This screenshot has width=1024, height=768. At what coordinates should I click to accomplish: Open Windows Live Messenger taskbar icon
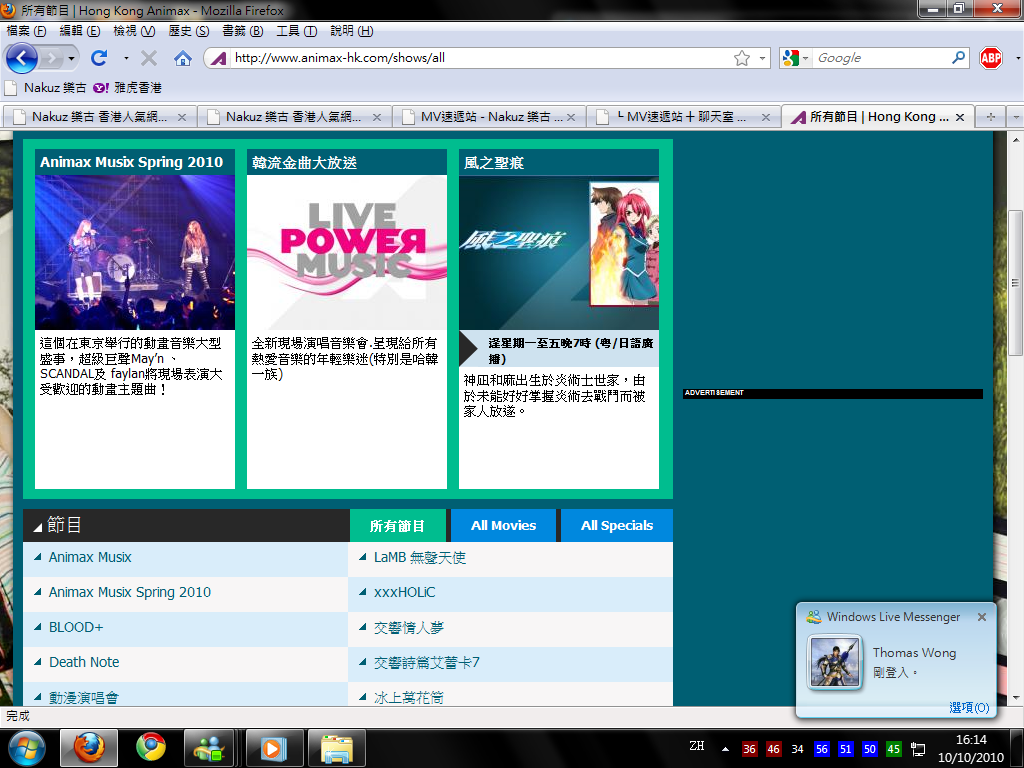209,748
